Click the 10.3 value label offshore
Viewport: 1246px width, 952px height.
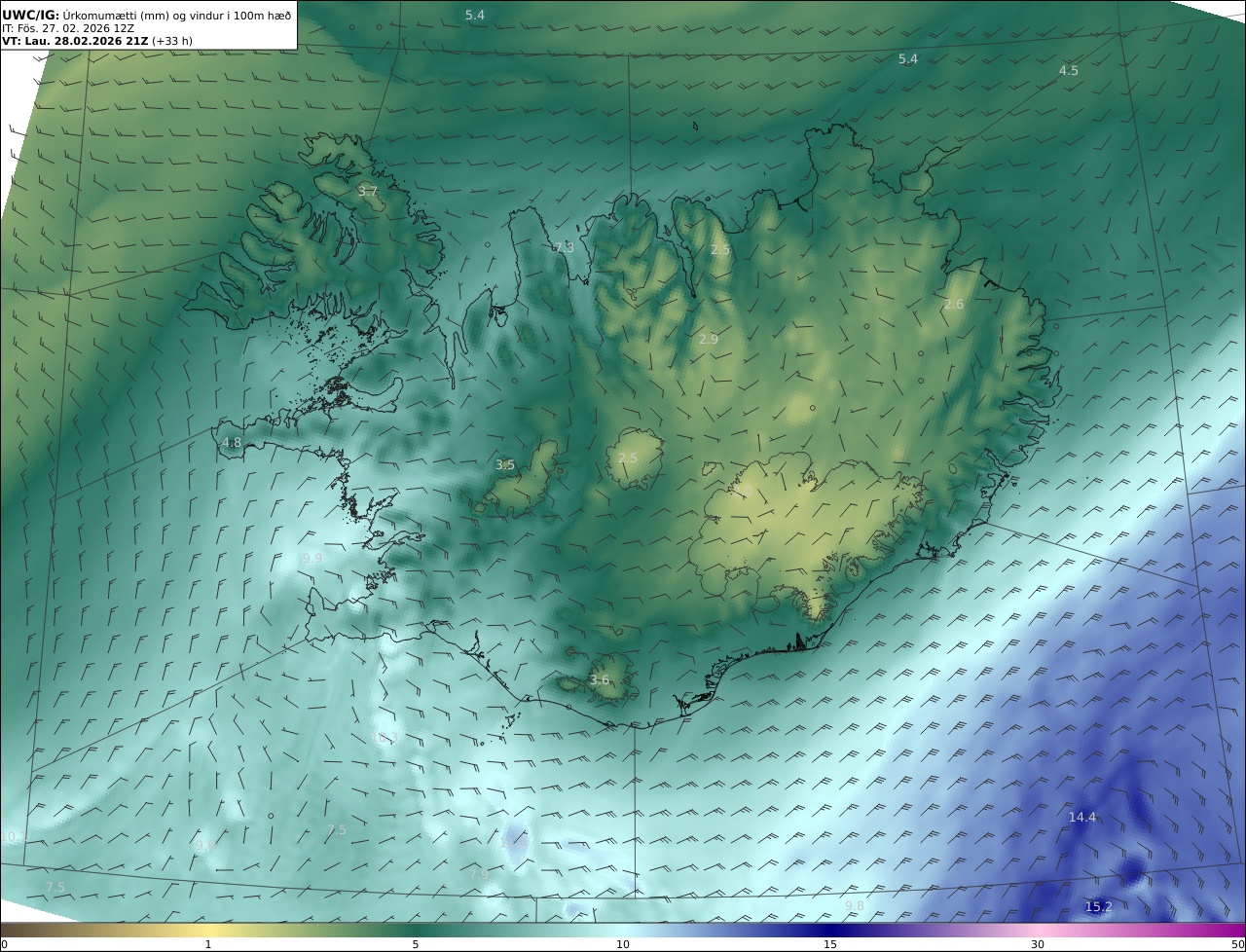385,738
